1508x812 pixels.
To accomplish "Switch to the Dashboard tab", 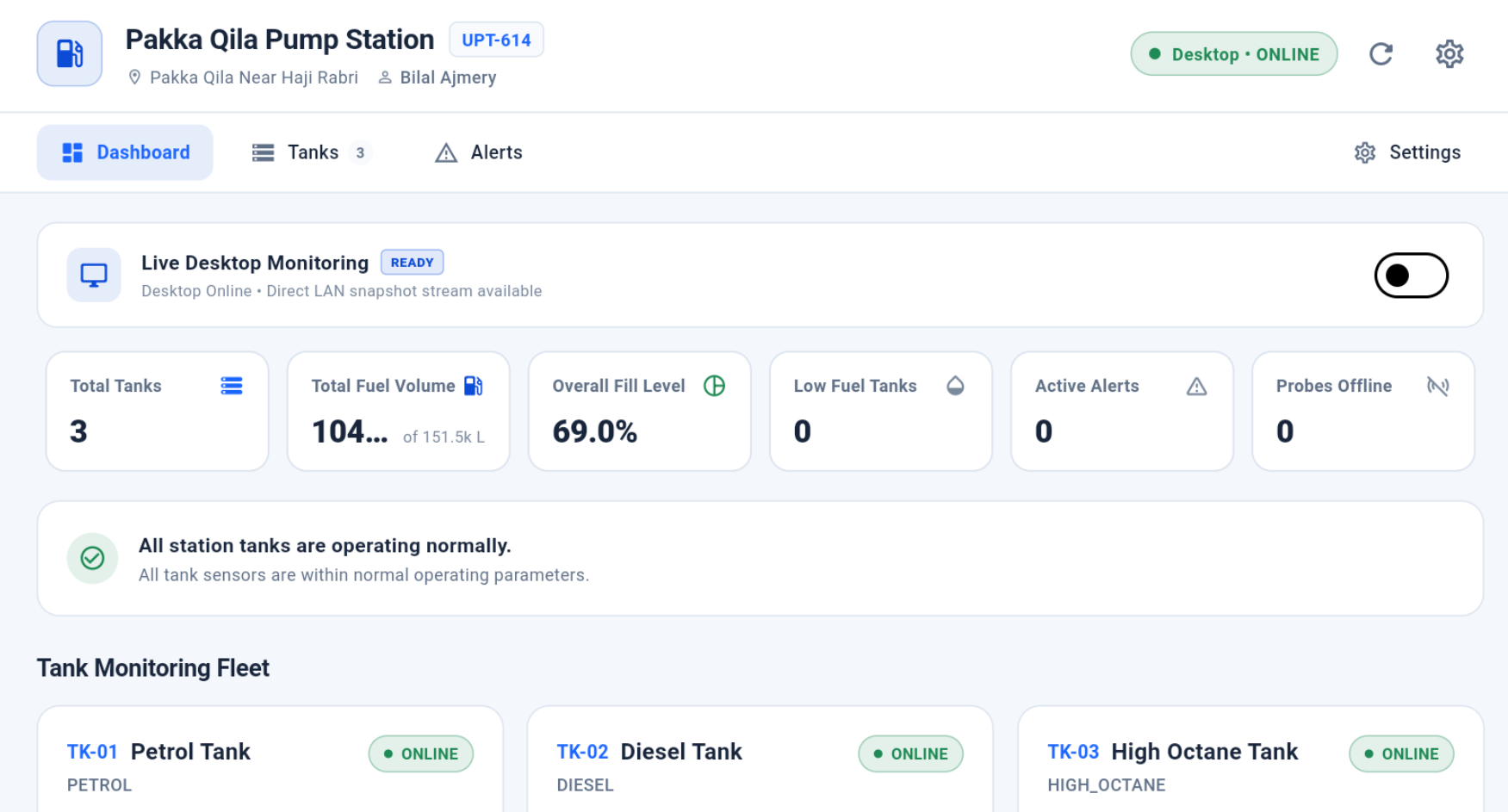I will tap(125, 152).
